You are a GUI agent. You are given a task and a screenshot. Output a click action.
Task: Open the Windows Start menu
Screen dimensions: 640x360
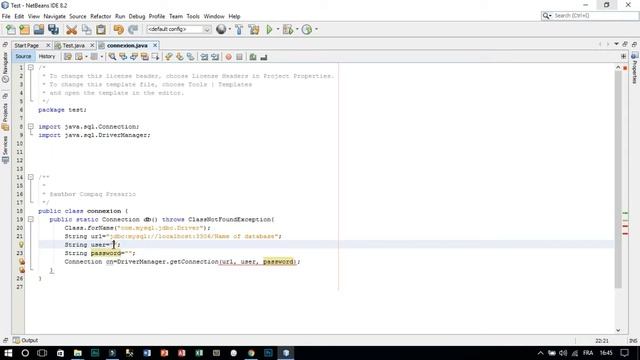[8, 353]
